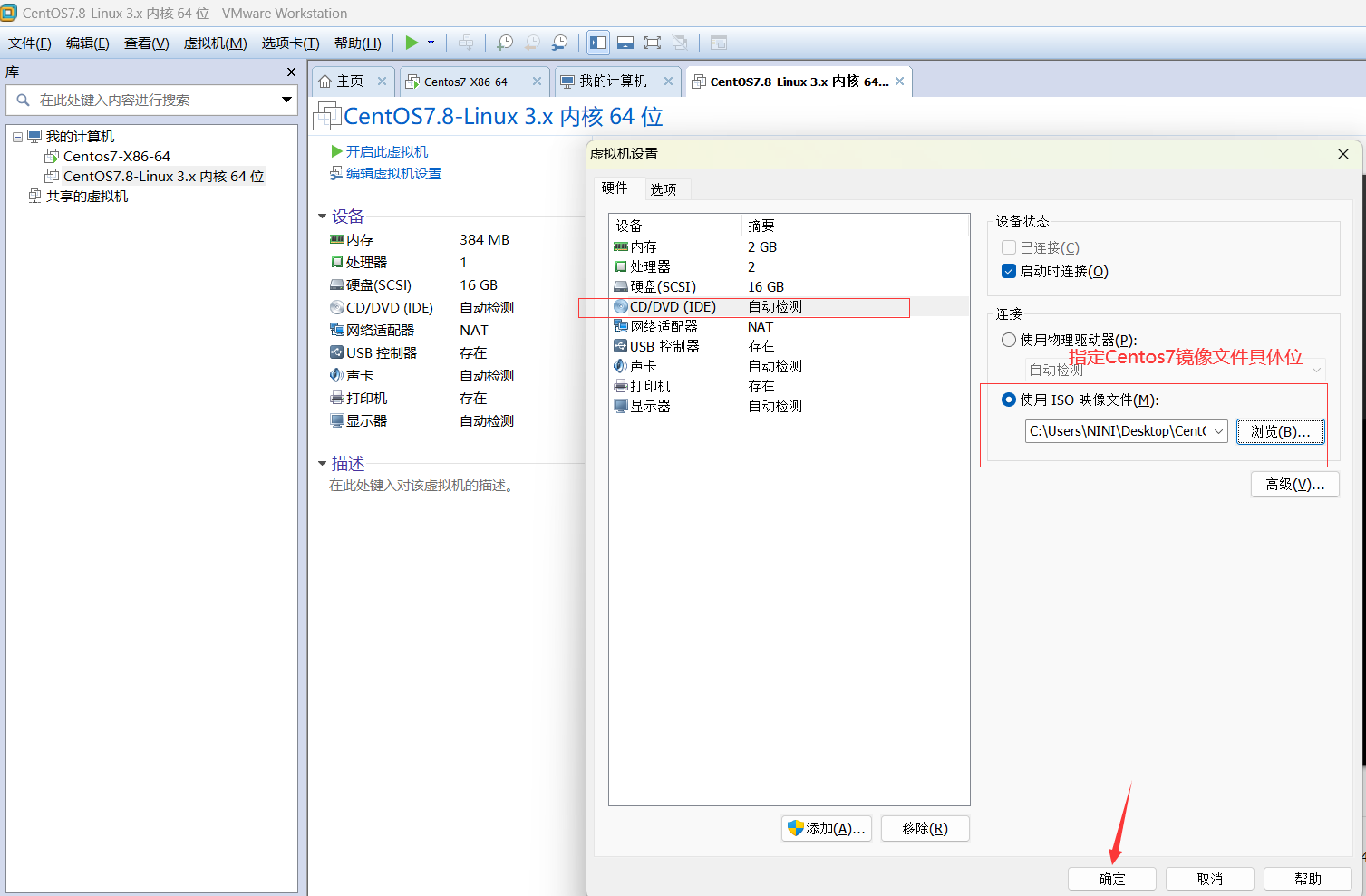Switch to the 选项 tab in settings dialog

tap(664, 189)
